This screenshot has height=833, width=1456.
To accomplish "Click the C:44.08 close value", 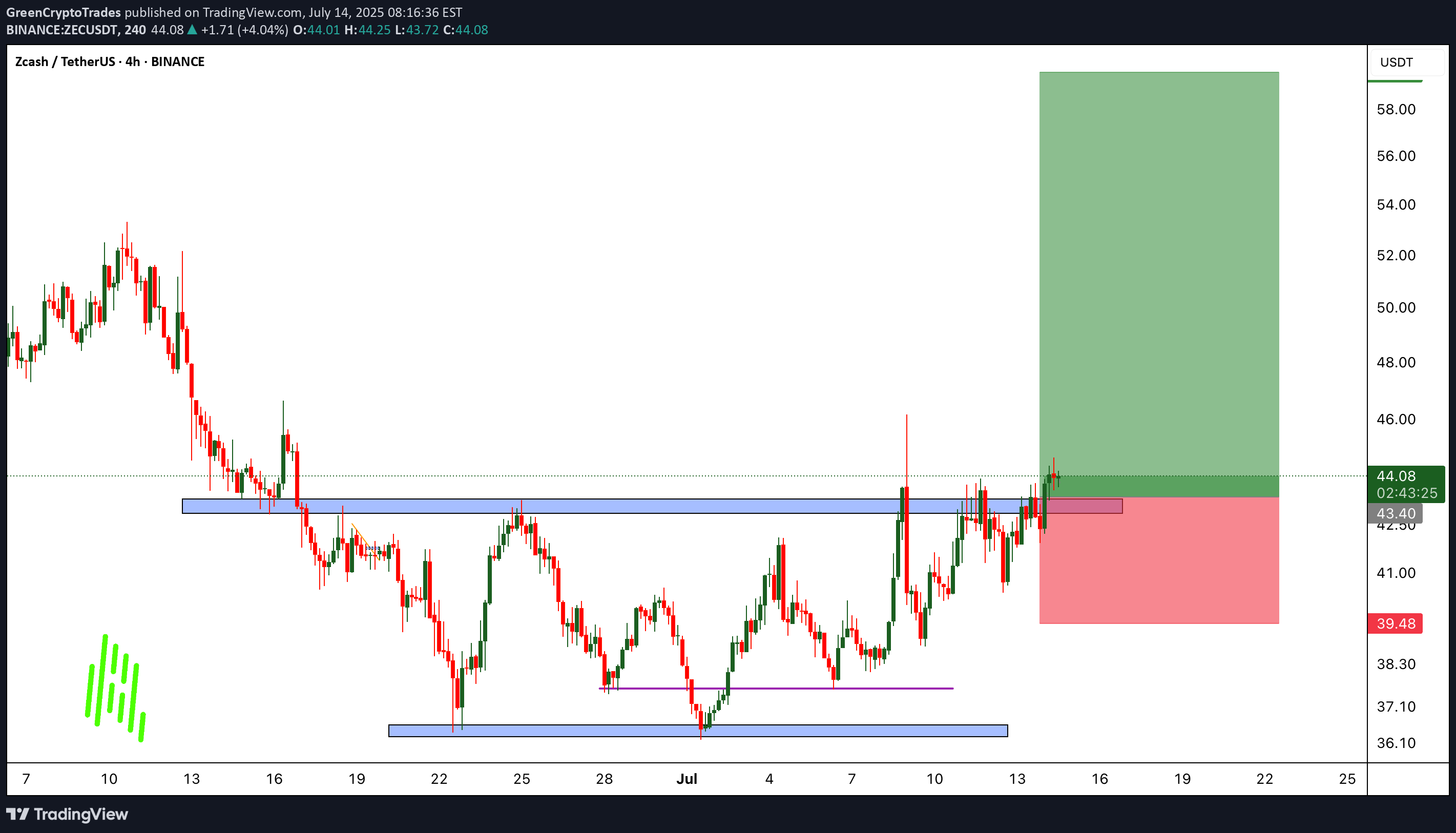I will click(466, 30).
